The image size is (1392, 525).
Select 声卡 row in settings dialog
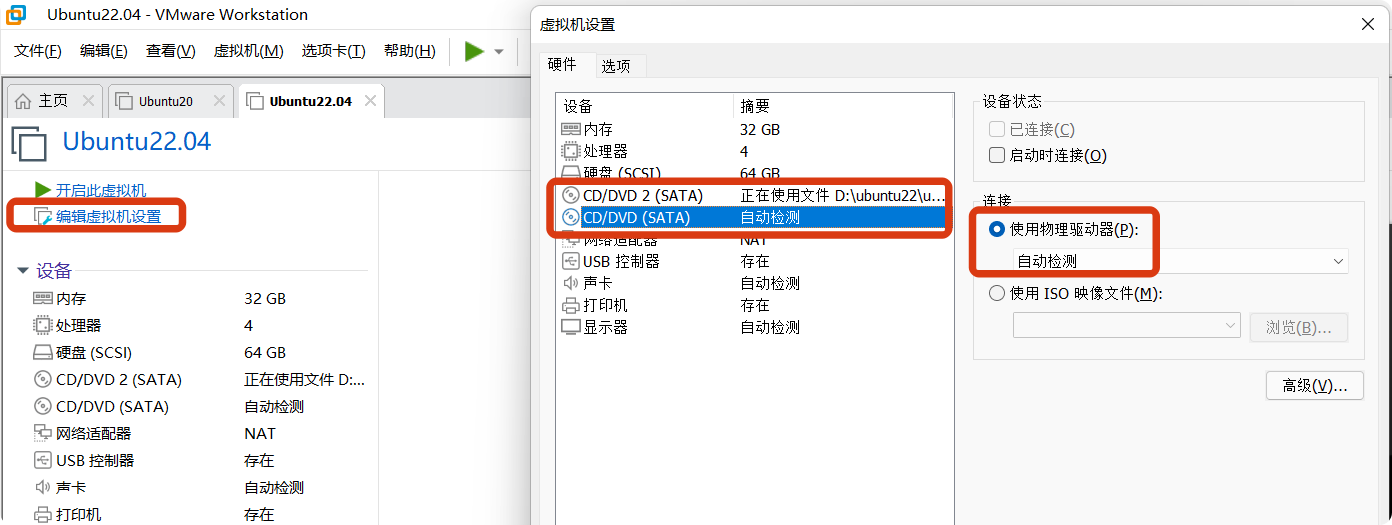tap(755, 283)
